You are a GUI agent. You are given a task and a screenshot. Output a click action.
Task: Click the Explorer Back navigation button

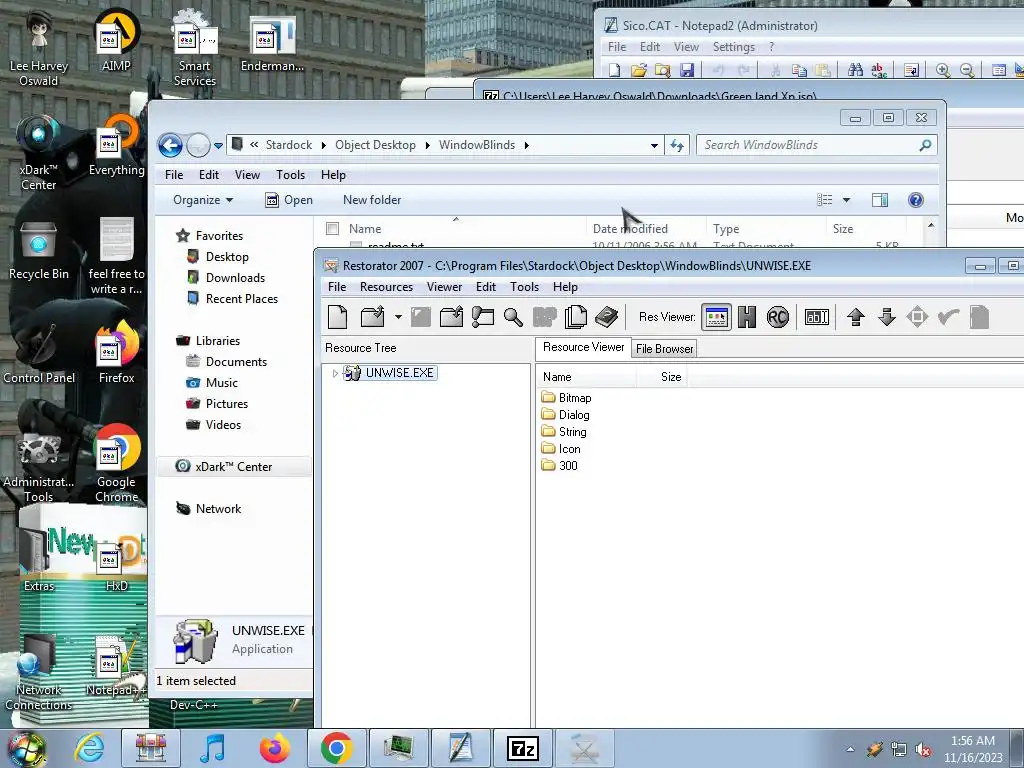pyautogui.click(x=170, y=145)
